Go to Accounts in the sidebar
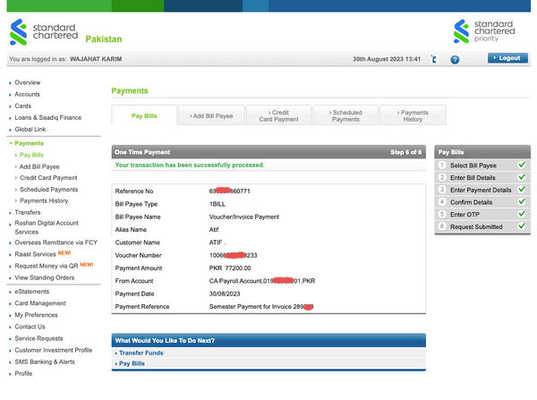Screen dimensions: 537x400 27,94
